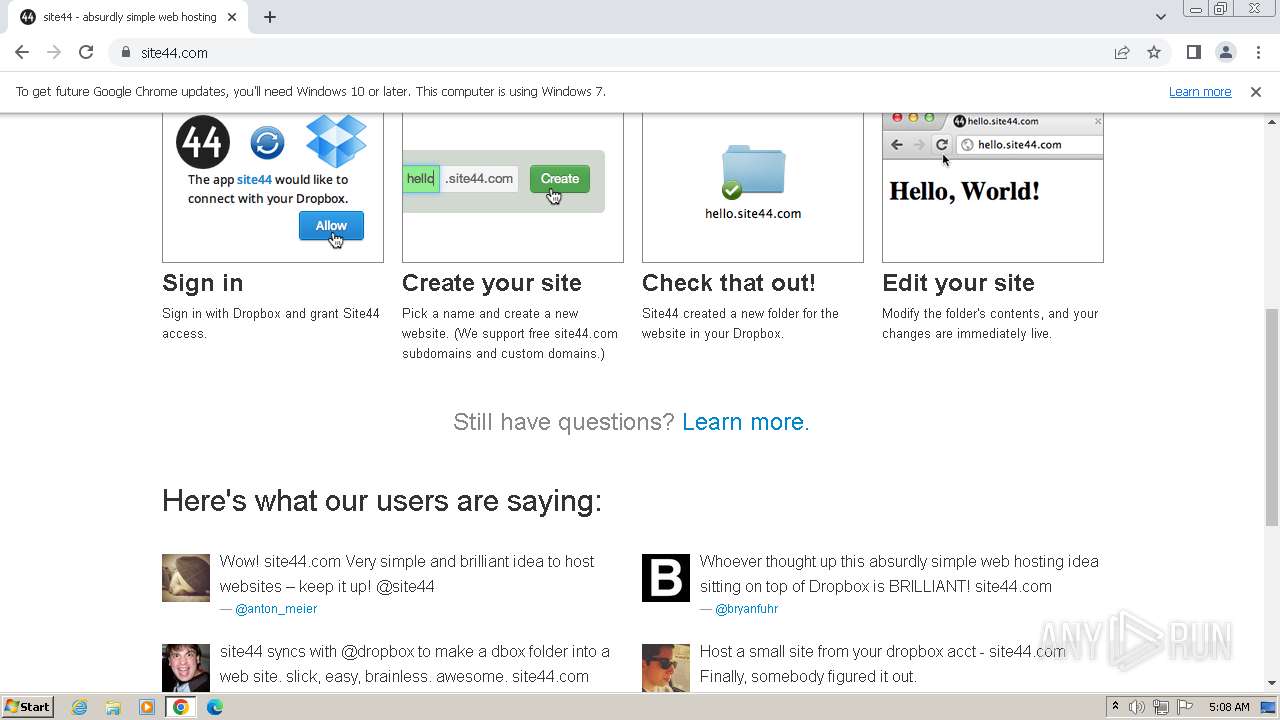Image resolution: width=1280 pixels, height=720 pixels.
Task: Open a new browser tab
Action: coord(270,17)
